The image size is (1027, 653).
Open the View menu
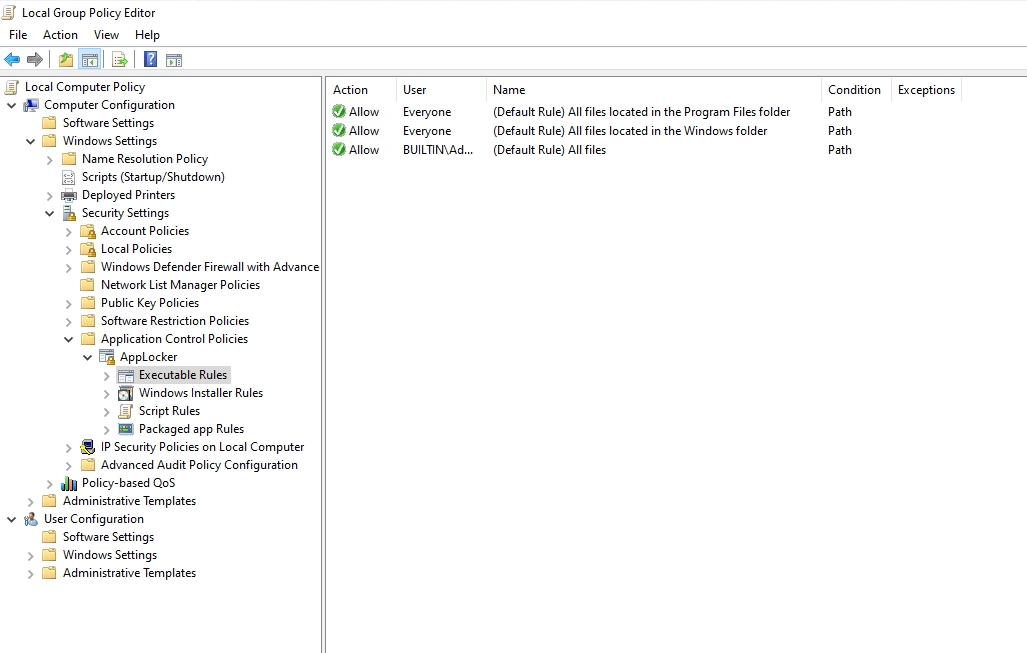106,35
